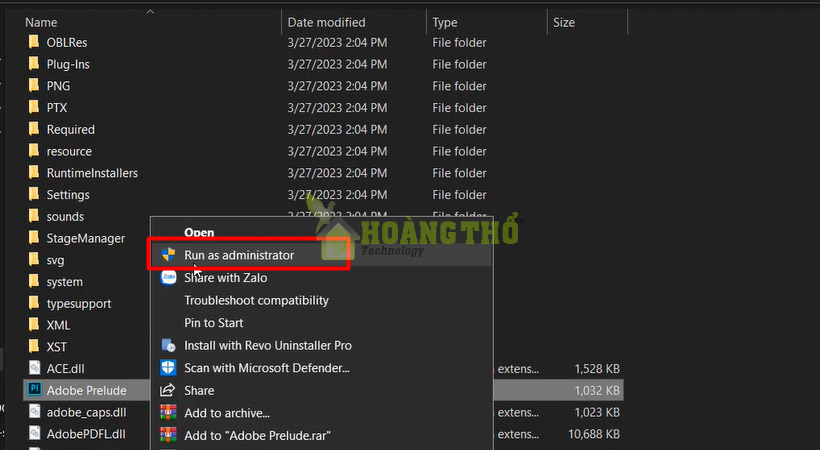
Task: Select the Plug-Ins folder
Action: pyautogui.click(x=68, y=64)
